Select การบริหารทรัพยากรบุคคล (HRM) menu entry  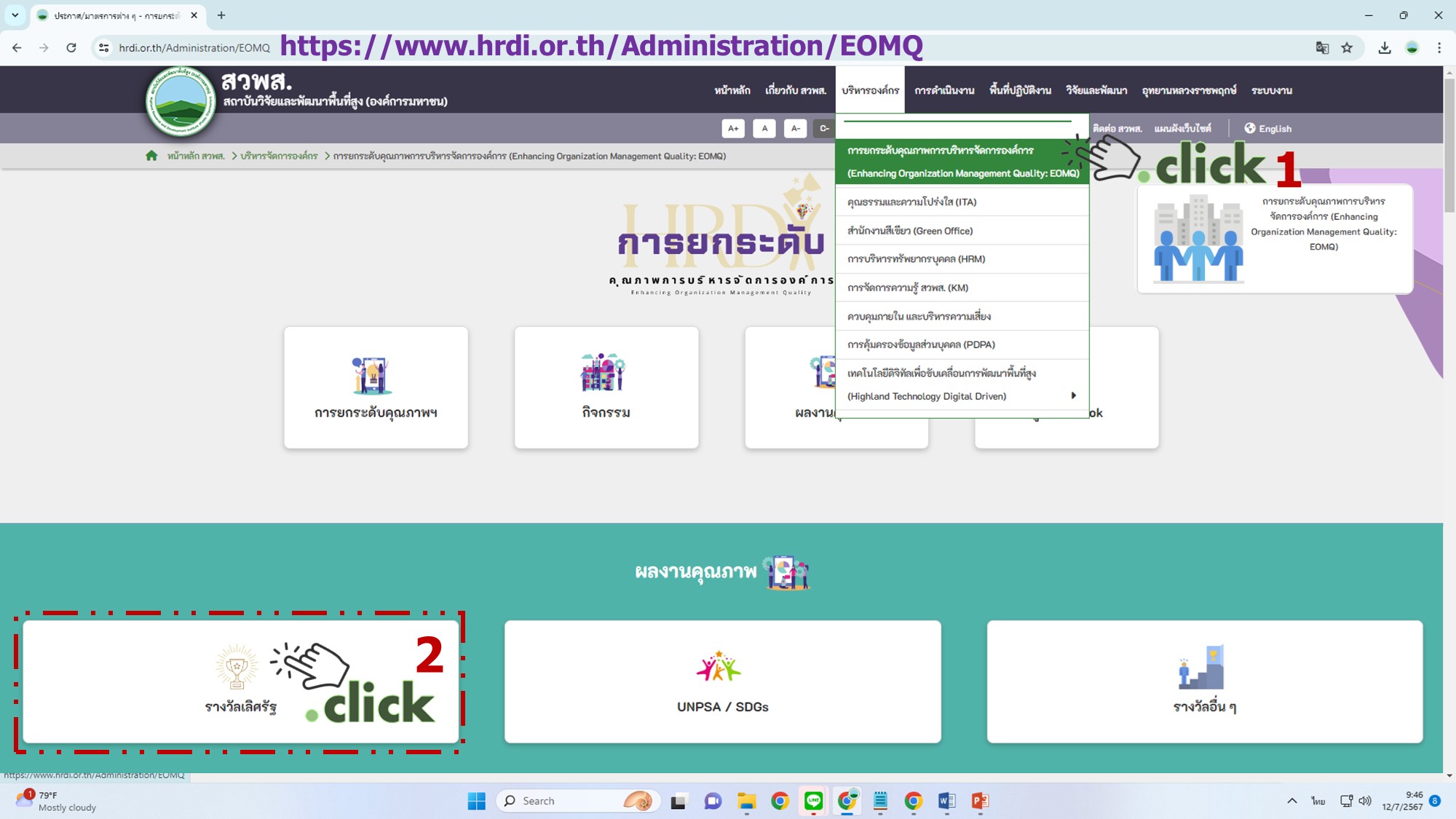coord(962,259)
